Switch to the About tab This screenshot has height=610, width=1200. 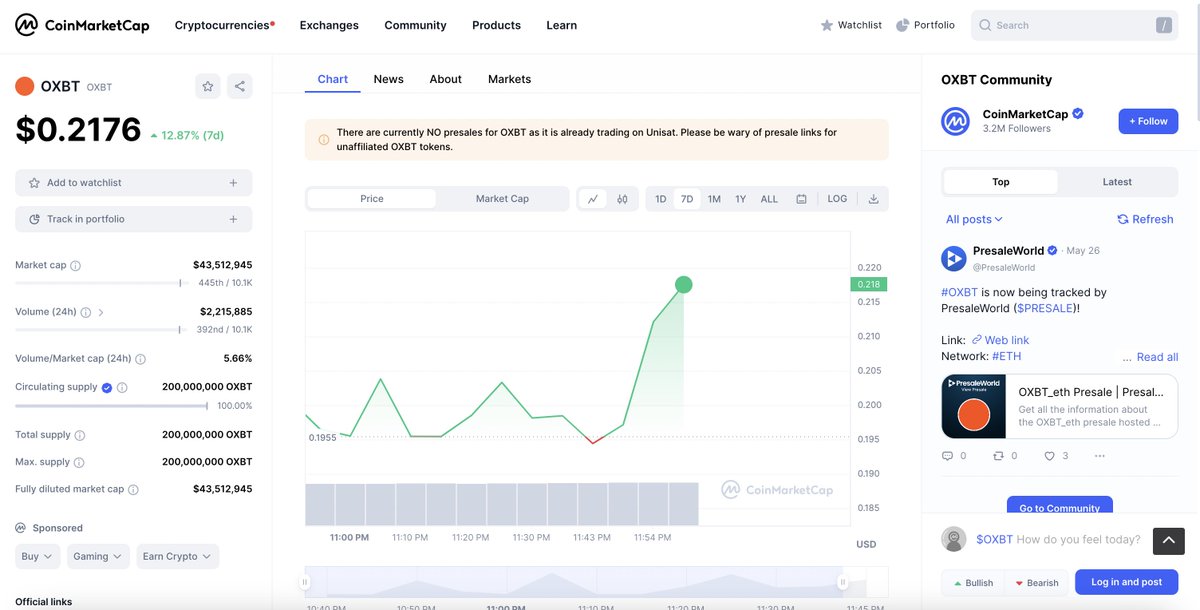[x=445, y=79]
